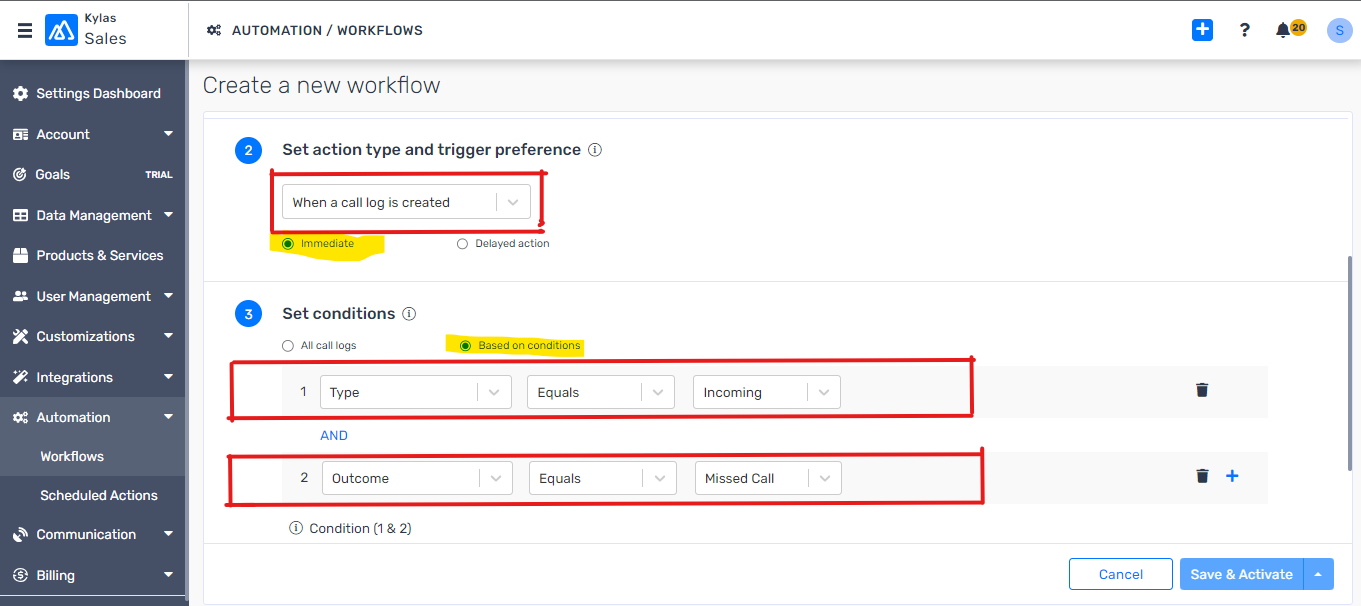This screenshot has width=1361, height=606.
Task: Expand the Data Management sidebar menu
Action: tap(93, 215)
